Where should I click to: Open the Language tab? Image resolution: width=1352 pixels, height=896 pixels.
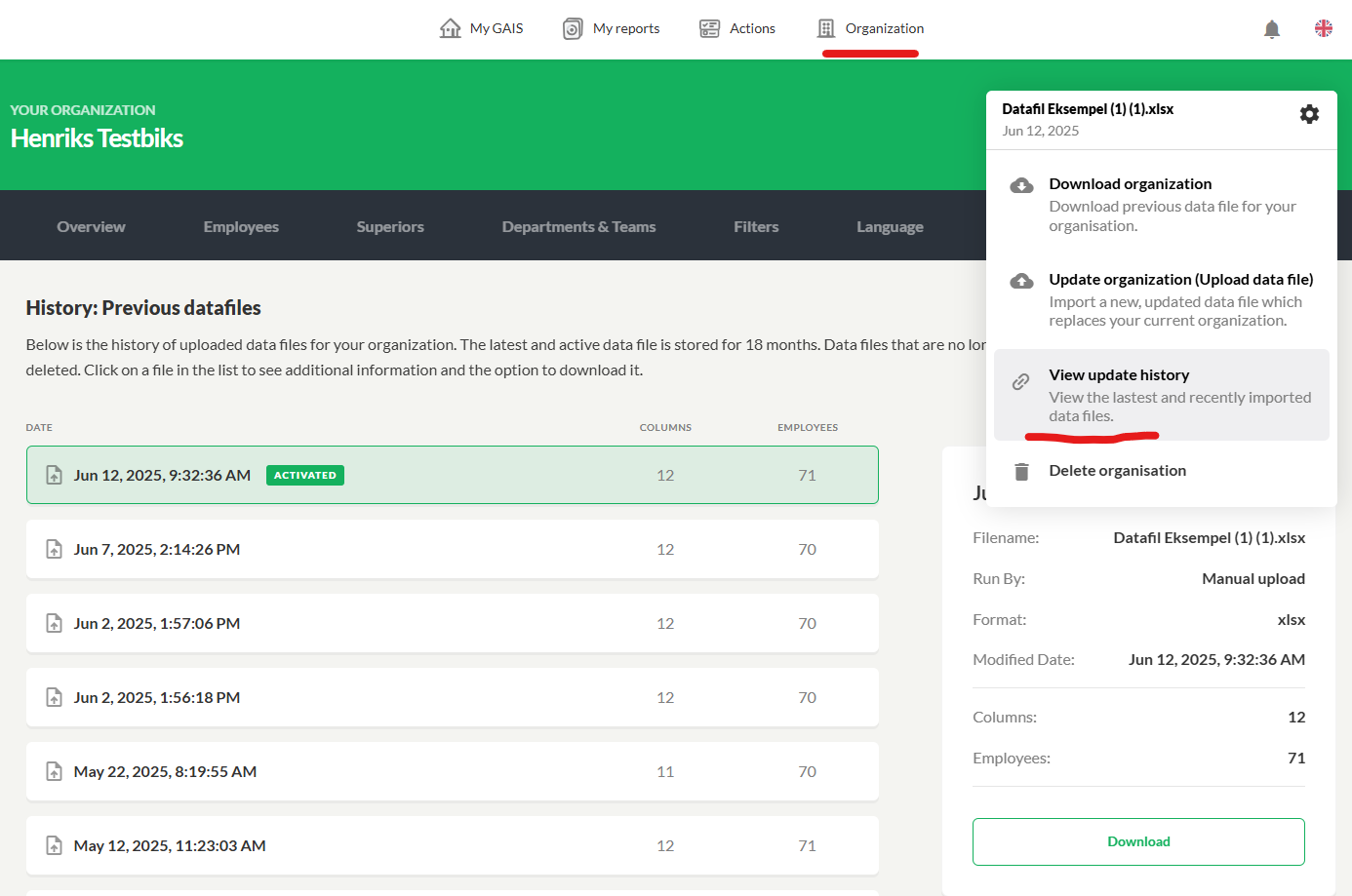(x=890, y=226)
